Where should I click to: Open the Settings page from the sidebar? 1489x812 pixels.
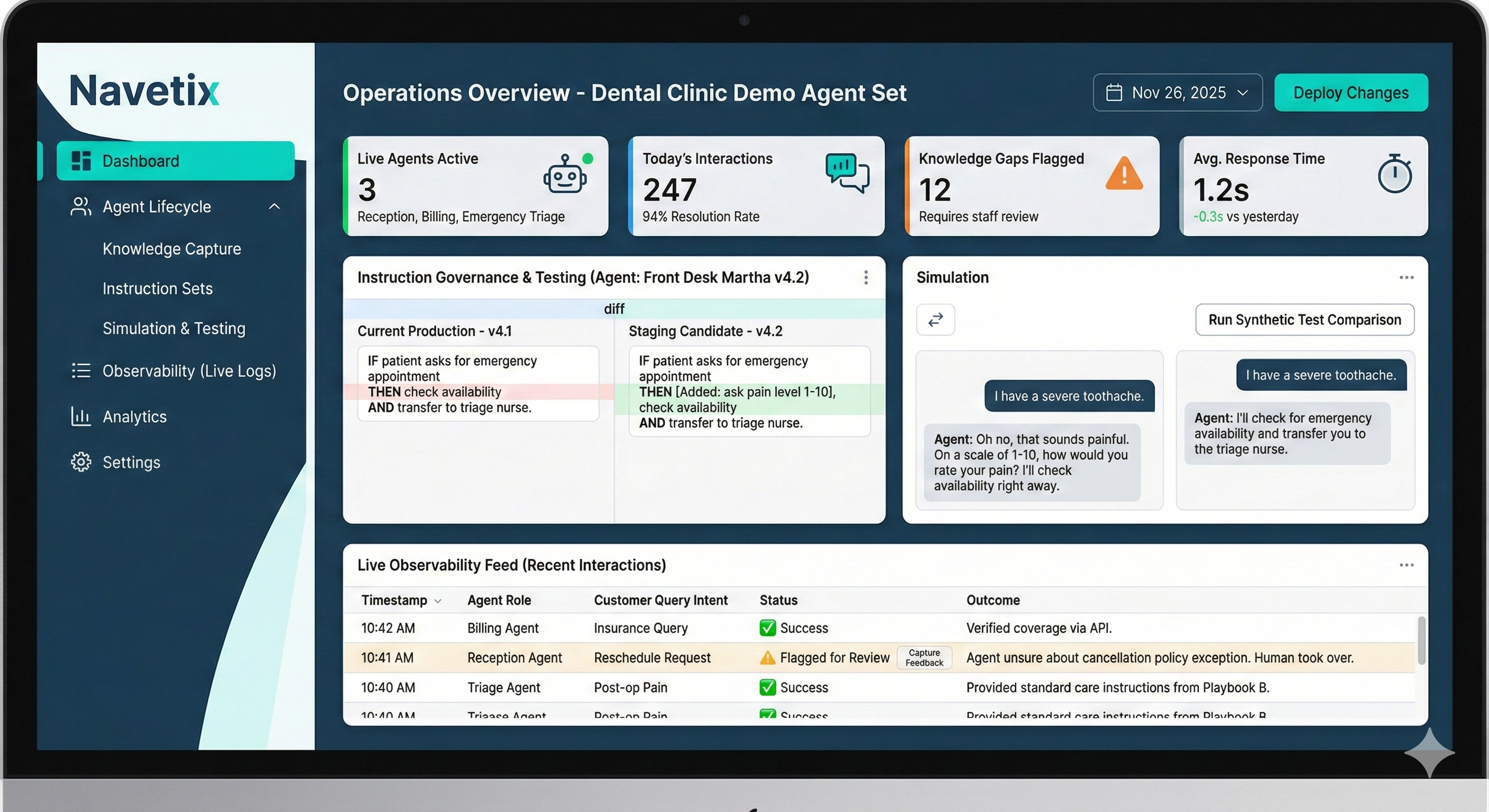click(x=131, y=462)
